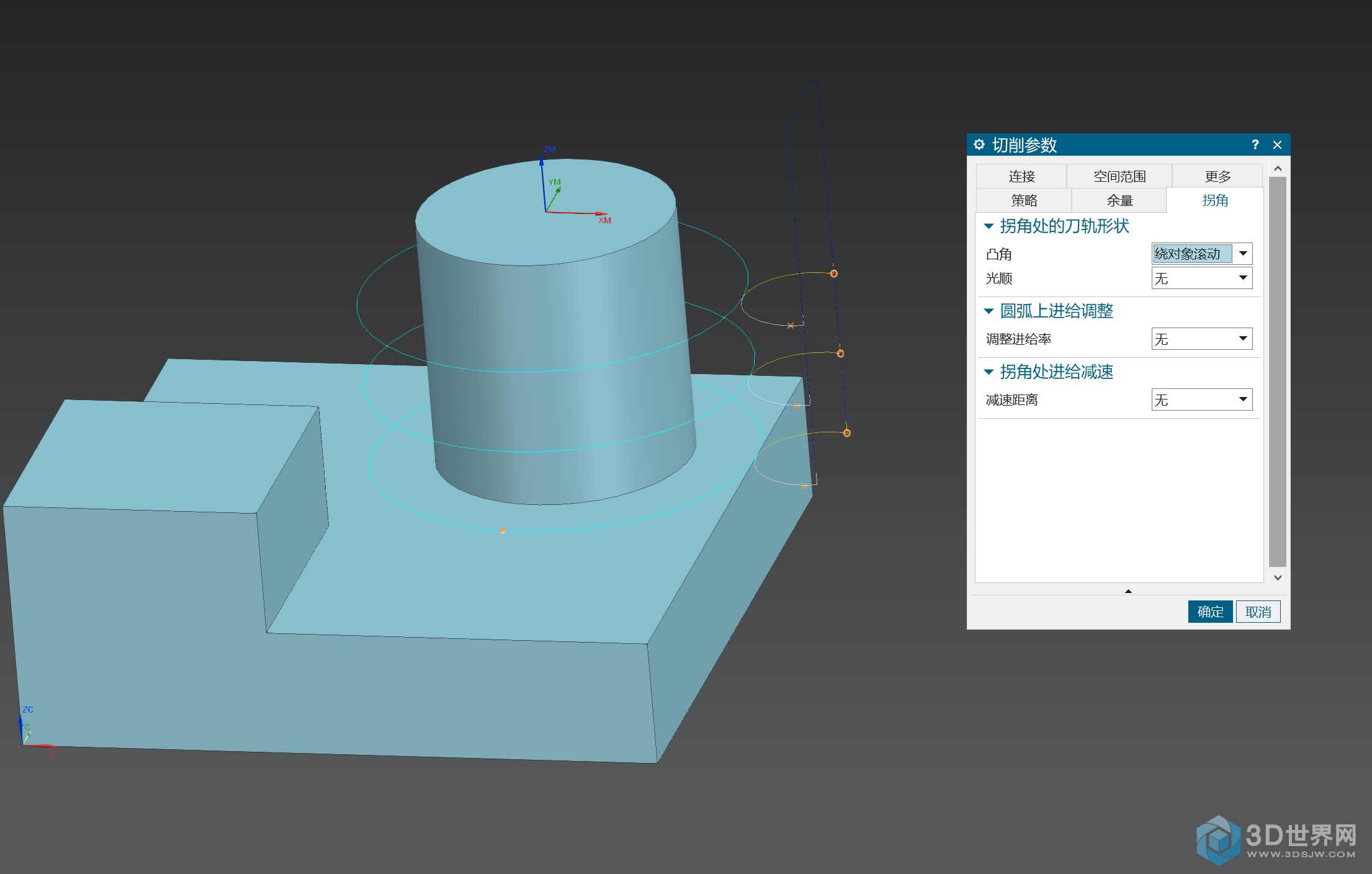Click the help question mark icon

coord(1255,145)
